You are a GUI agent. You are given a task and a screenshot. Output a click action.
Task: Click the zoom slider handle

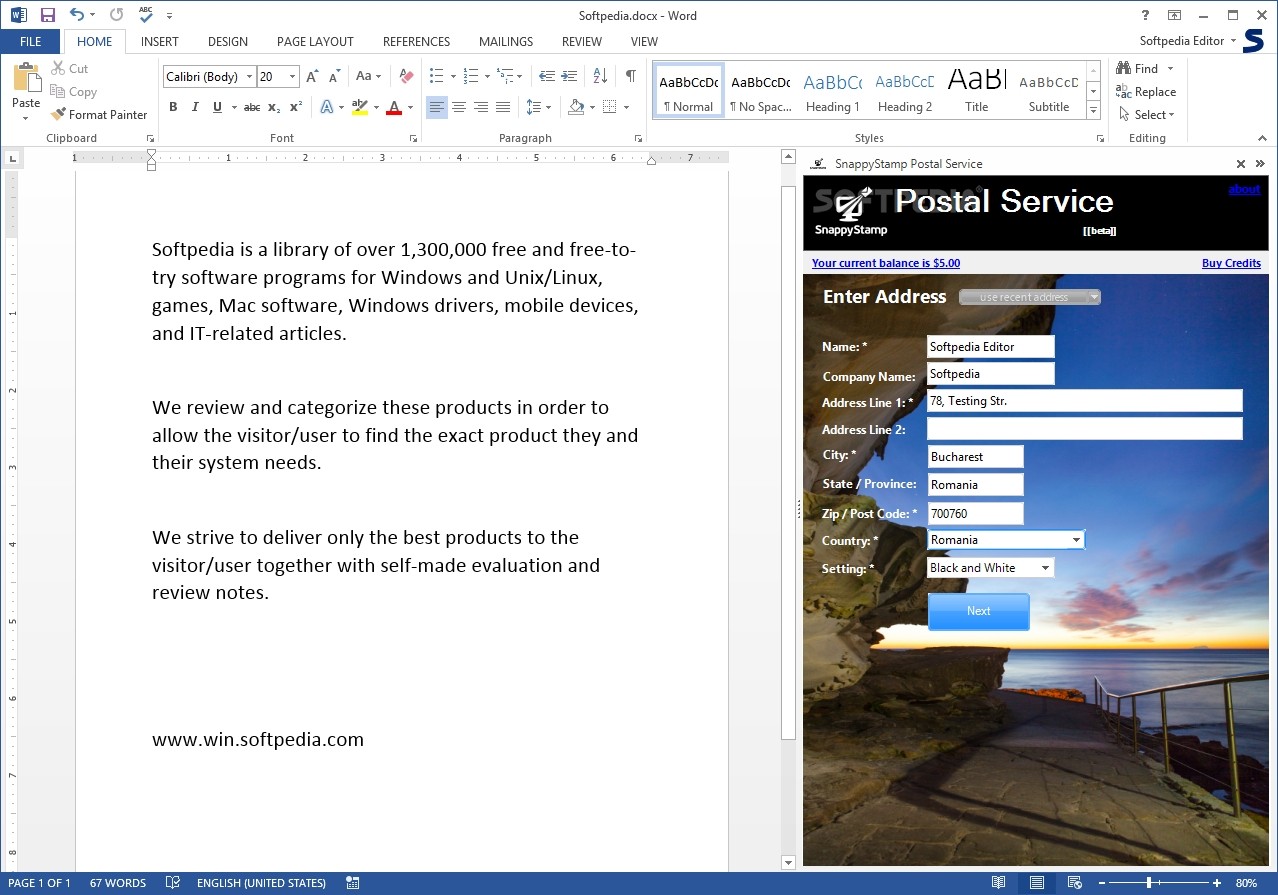(x=1150, y=883)
